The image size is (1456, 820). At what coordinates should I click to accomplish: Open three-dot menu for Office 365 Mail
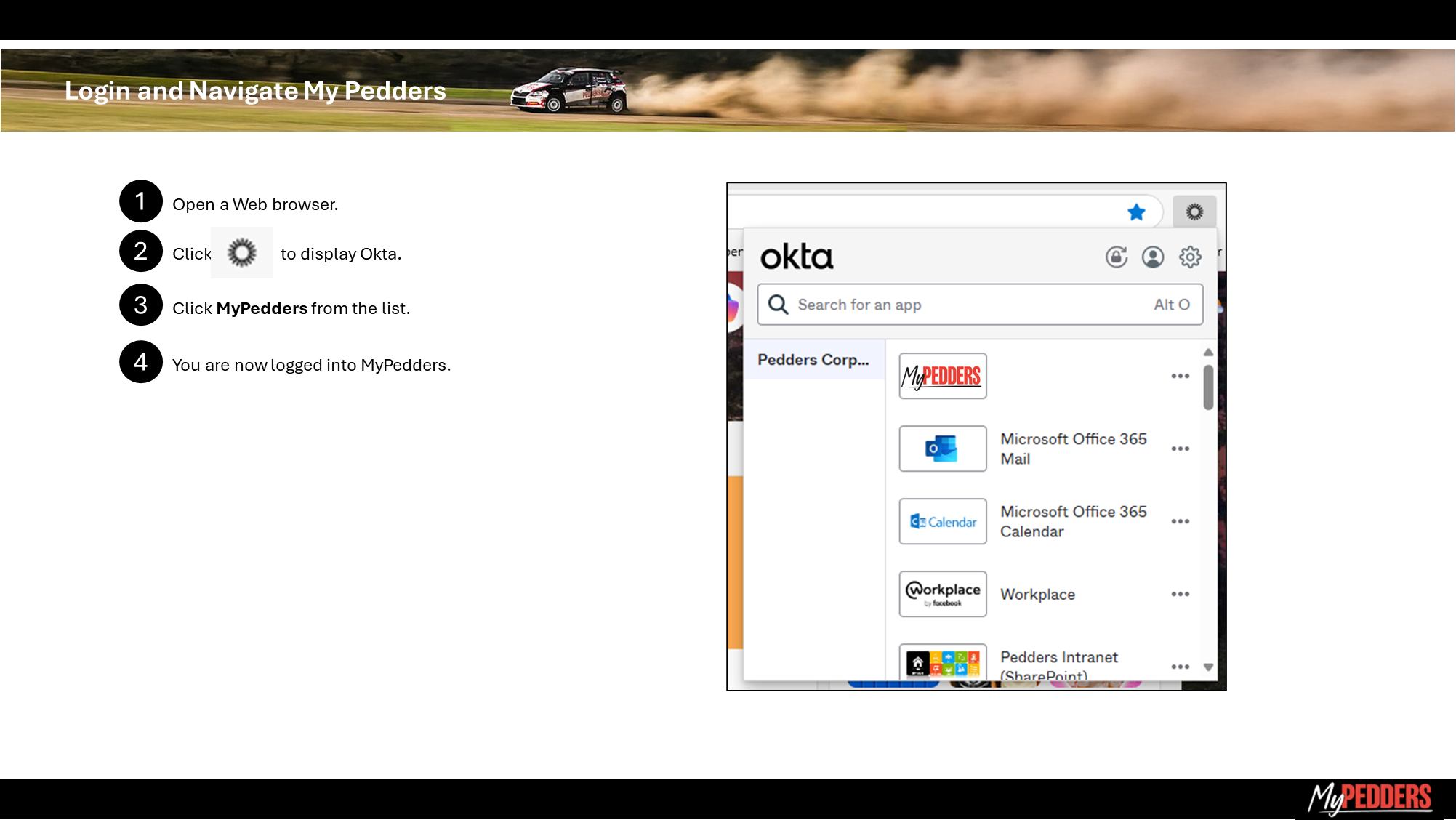pyautogui.click(x=1180, y=449)
